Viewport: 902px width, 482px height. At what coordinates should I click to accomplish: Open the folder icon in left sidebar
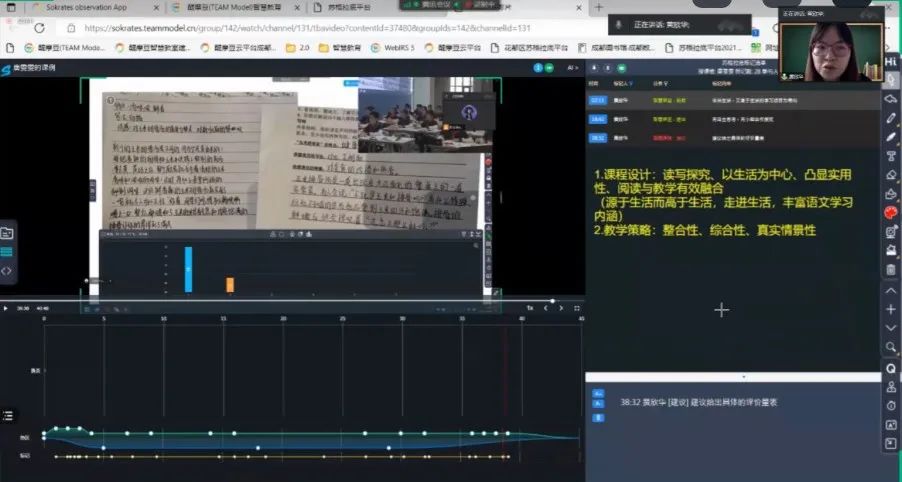(x=7, y=233)
